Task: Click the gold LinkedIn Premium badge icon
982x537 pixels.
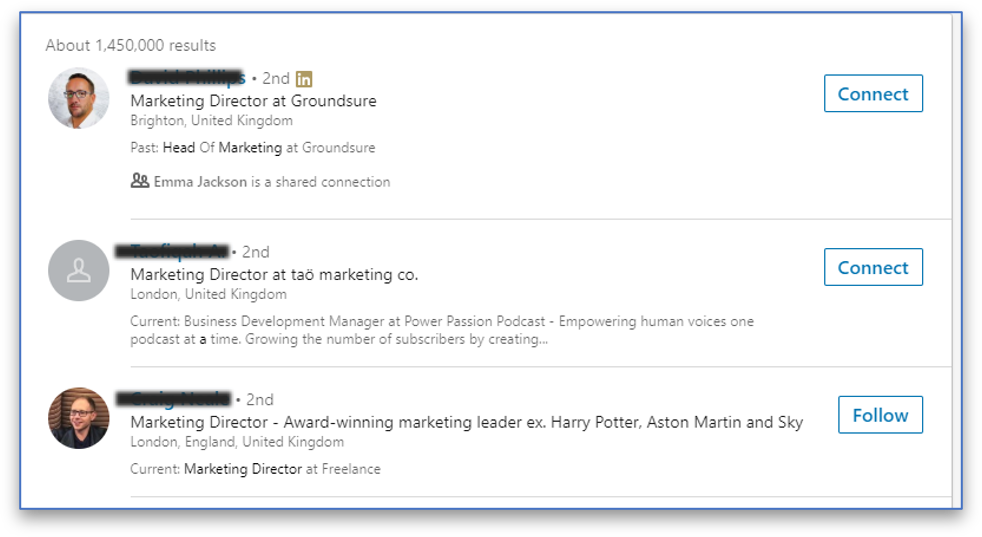Action: [305, 79]
